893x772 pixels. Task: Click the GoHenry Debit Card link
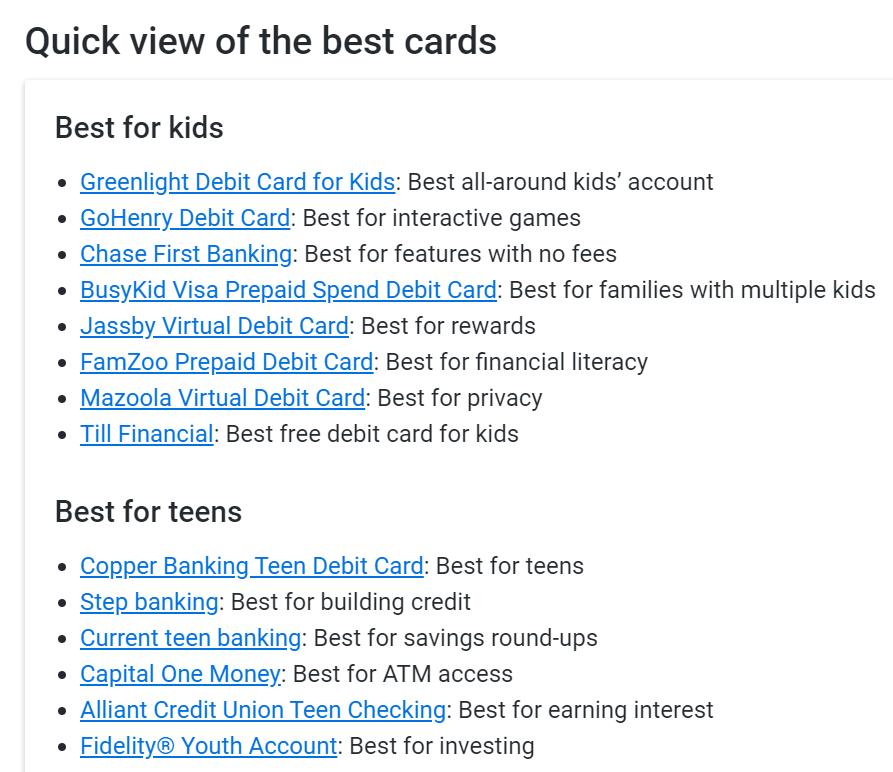[185, 218]
